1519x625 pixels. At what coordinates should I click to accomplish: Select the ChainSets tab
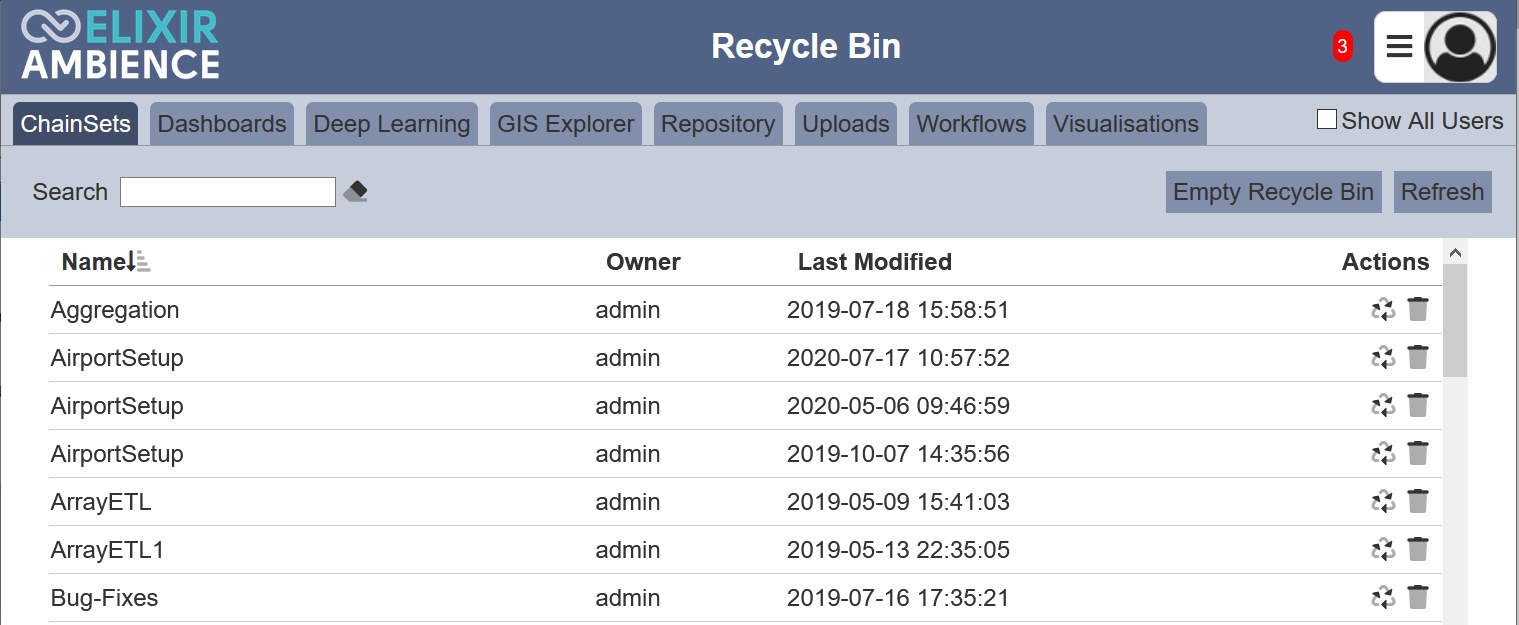click(76, 124)
